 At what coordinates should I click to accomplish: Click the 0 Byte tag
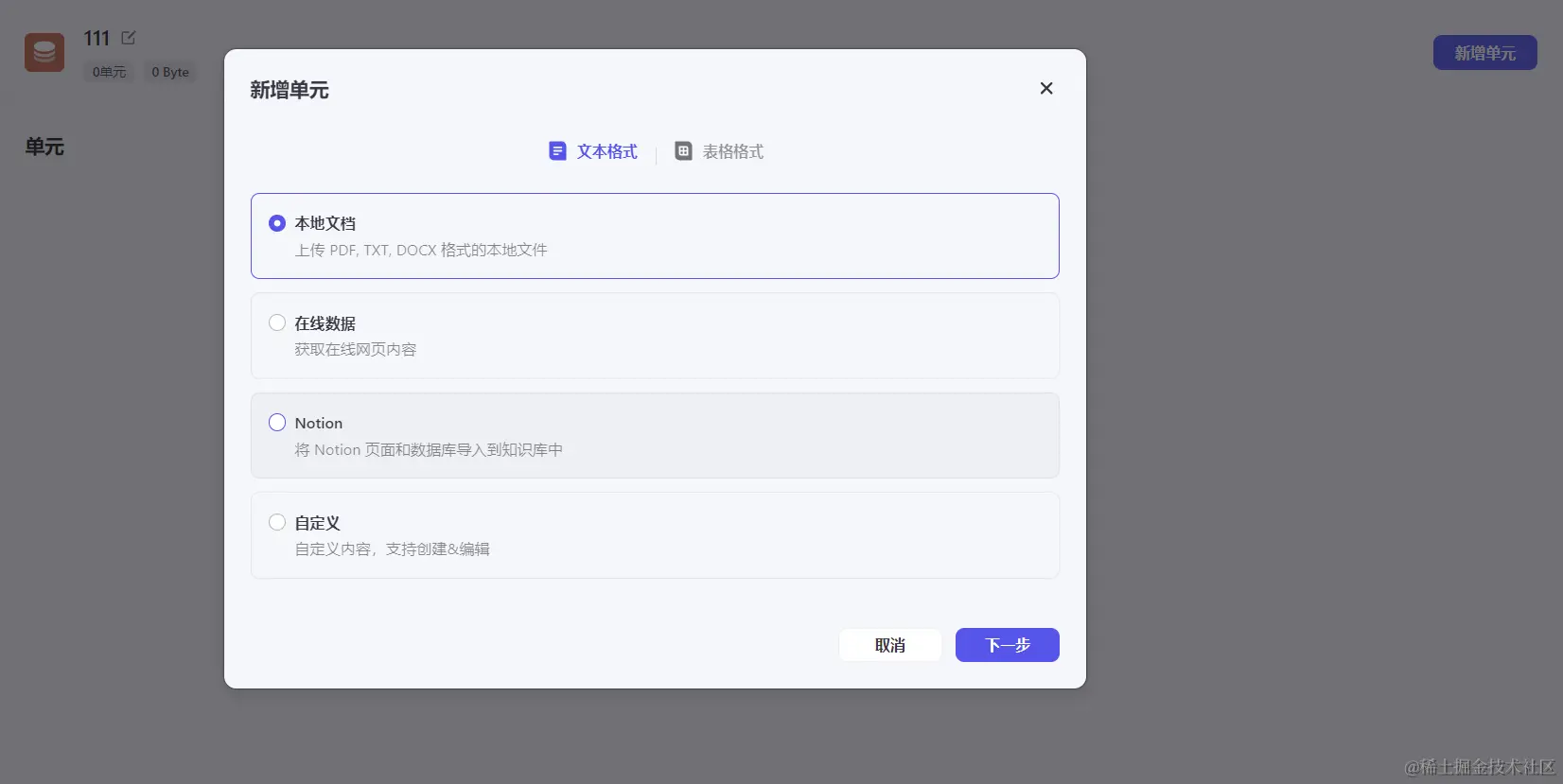(170, 72)
